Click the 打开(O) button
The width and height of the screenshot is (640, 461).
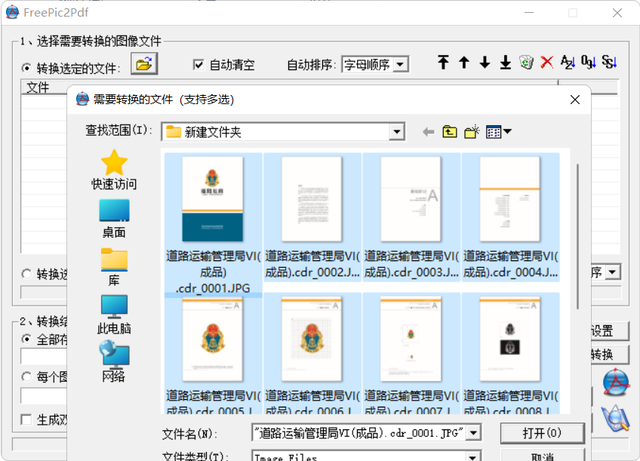541,432
